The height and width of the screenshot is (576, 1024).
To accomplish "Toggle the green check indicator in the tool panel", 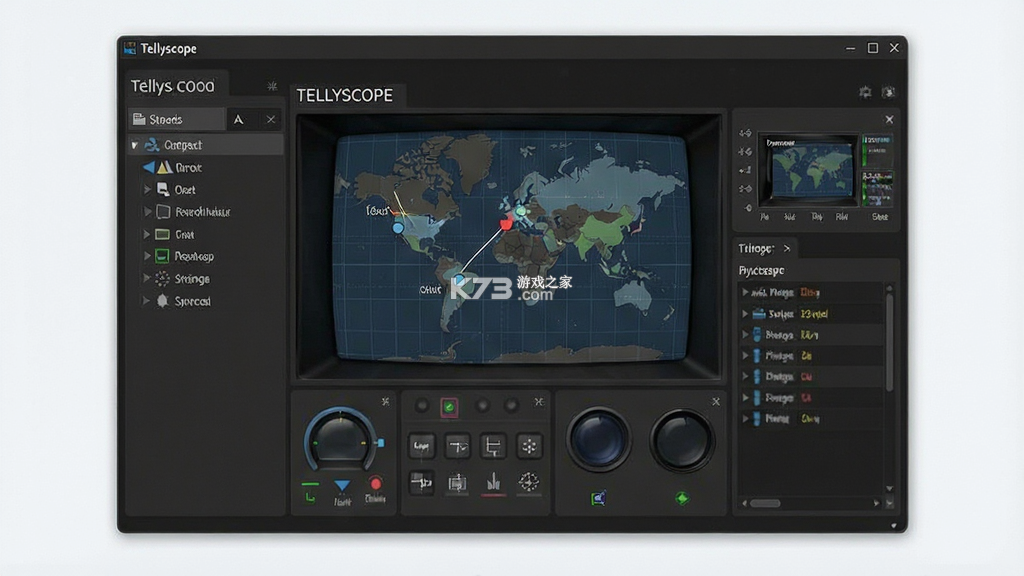I will point(449,407).
